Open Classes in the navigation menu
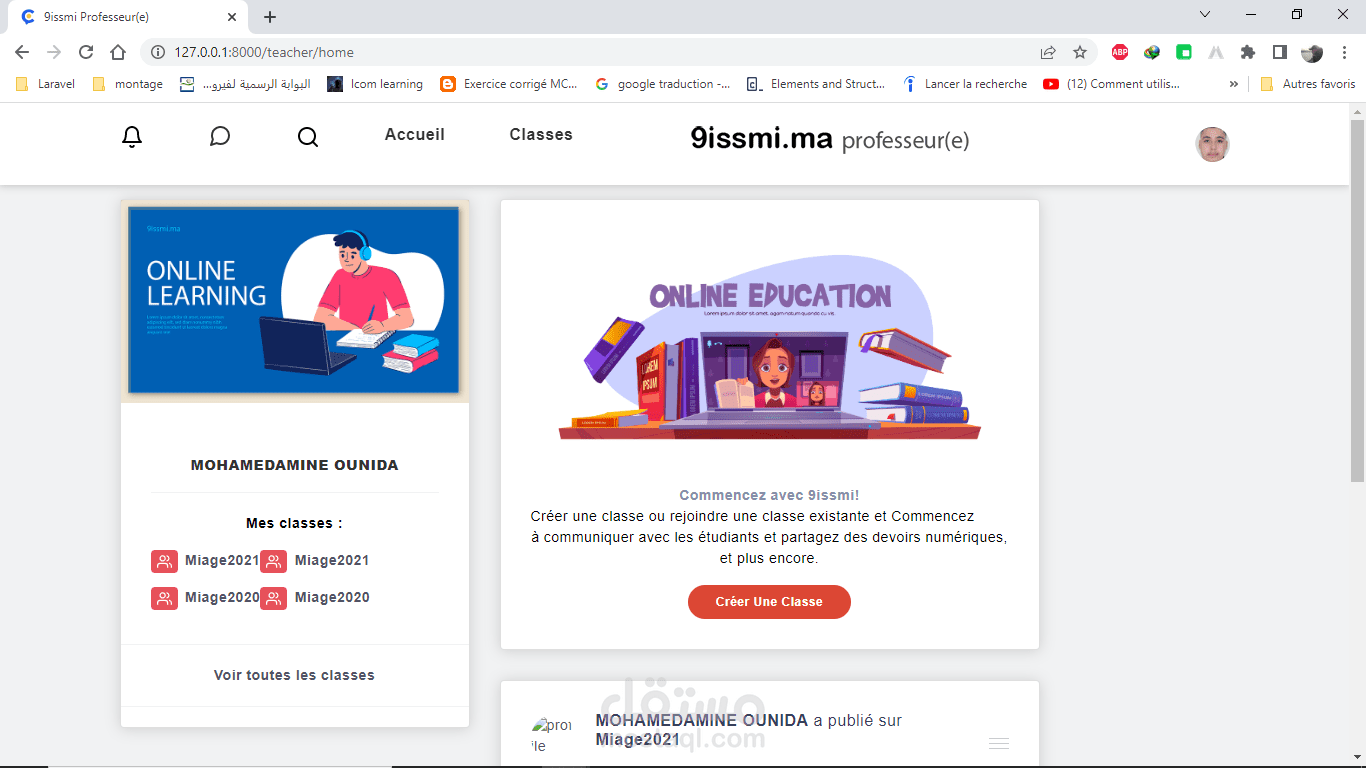The width and height of the screenshot is (1366, 768). 541,135
